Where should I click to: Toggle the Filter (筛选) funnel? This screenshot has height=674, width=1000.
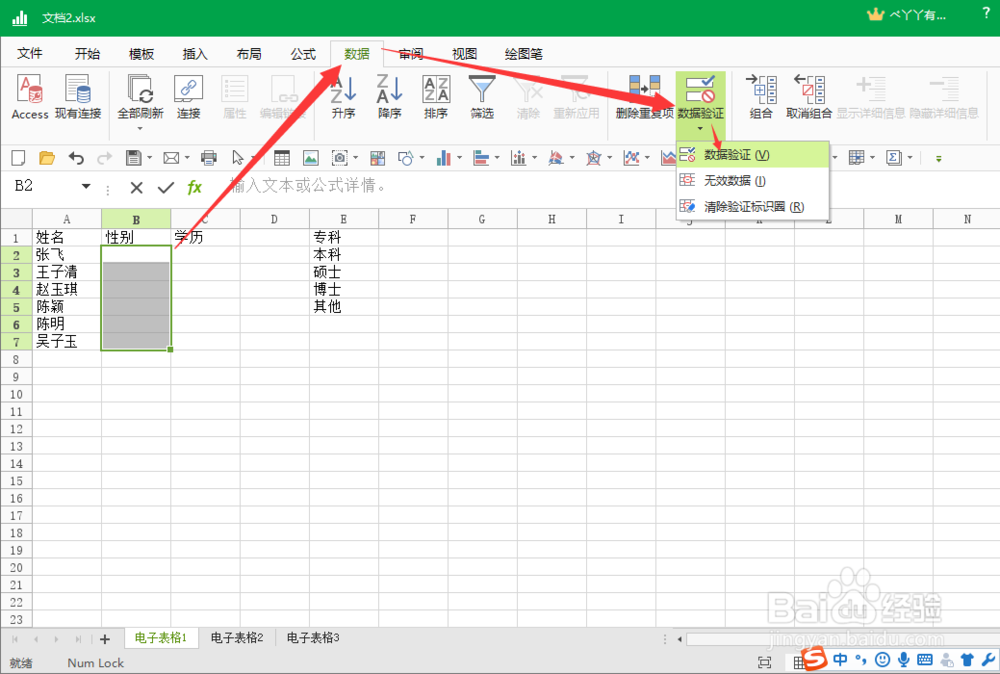pyautogui.click(x=482, y=89)
